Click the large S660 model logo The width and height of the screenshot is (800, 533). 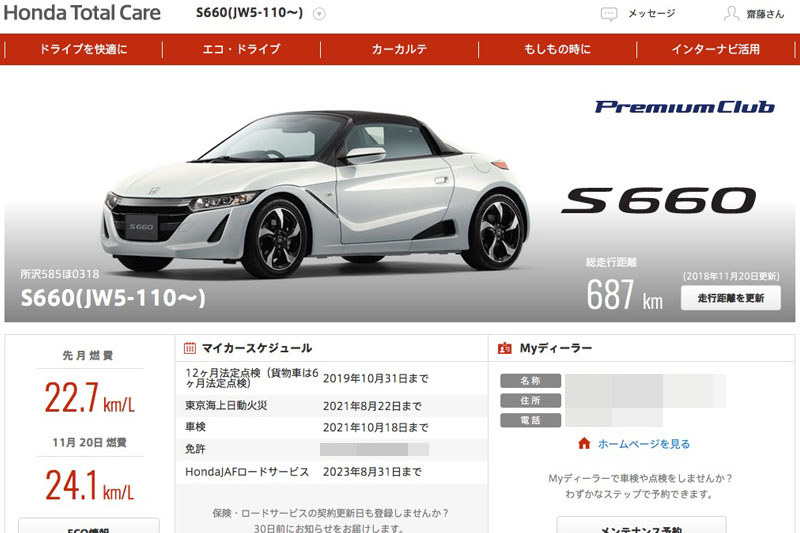659,200
